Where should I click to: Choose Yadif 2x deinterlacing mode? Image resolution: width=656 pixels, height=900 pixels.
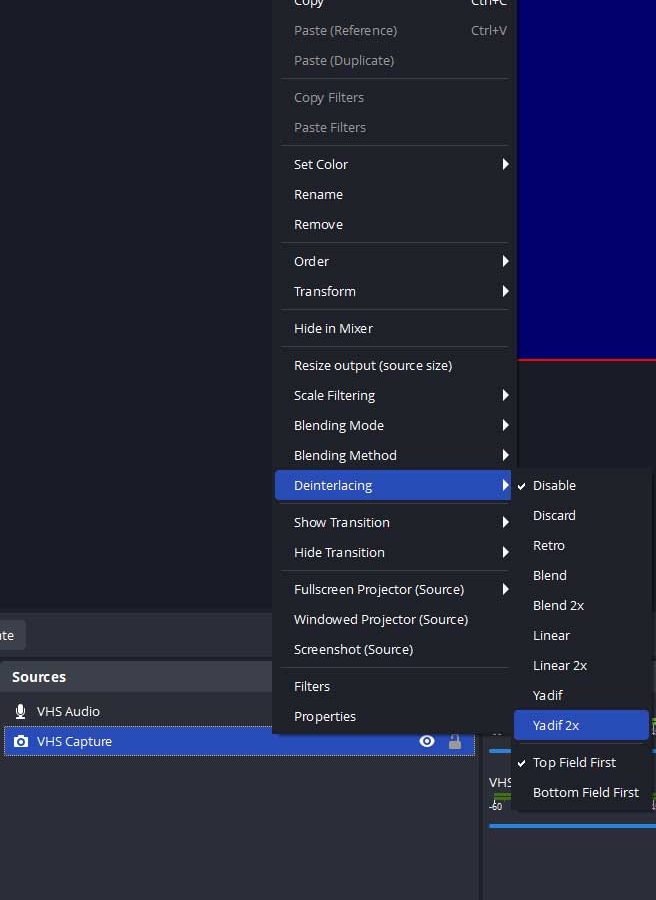(x=556, y=725)
